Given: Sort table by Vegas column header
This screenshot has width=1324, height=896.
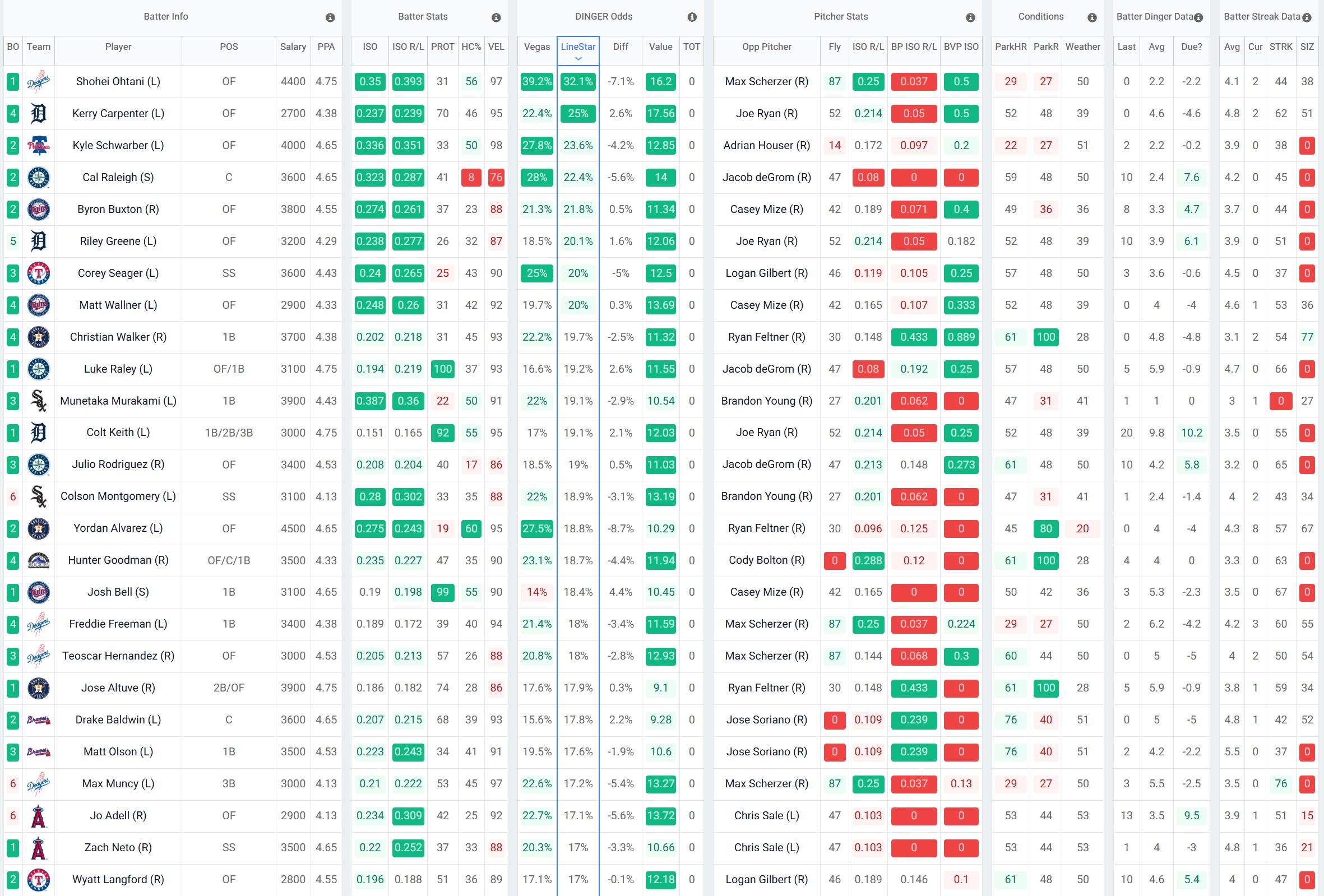Looking at the screenshot, I should click(x=536, y=47).
